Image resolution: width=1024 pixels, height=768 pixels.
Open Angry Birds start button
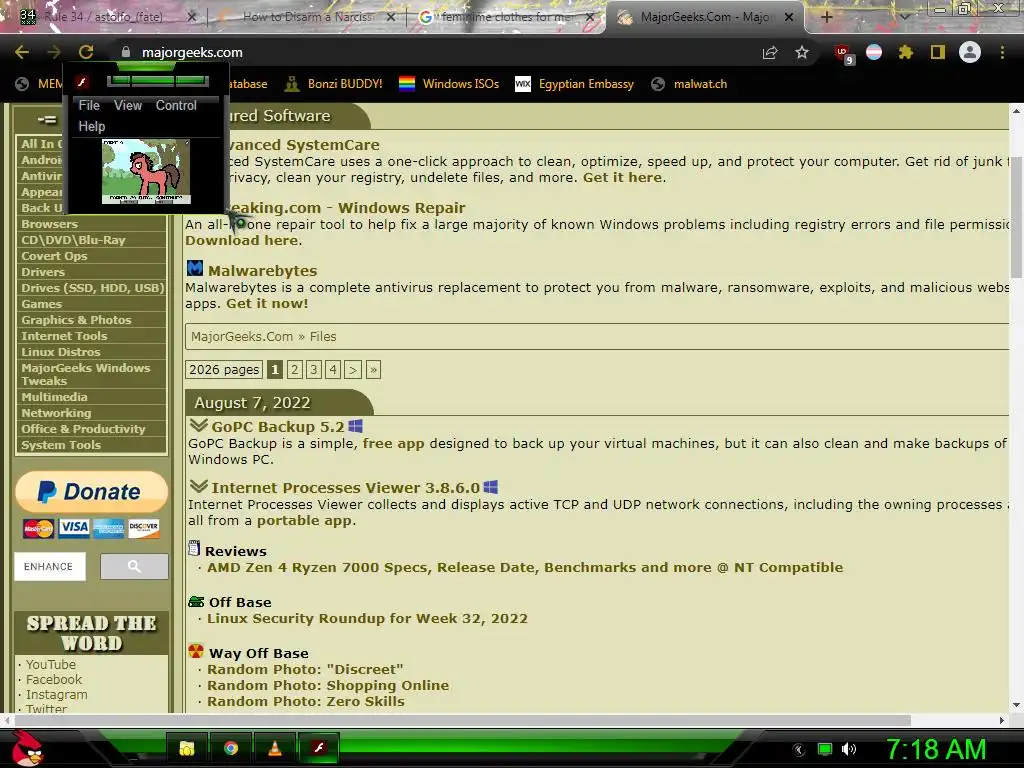27,748
